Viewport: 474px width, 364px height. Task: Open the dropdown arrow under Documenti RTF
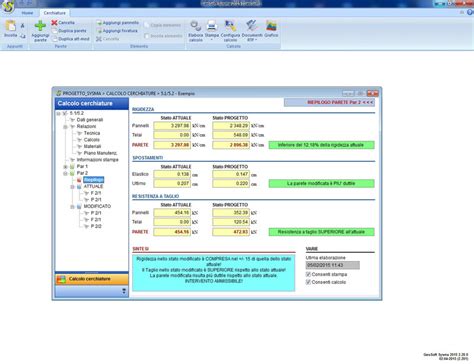click(256, 40)
